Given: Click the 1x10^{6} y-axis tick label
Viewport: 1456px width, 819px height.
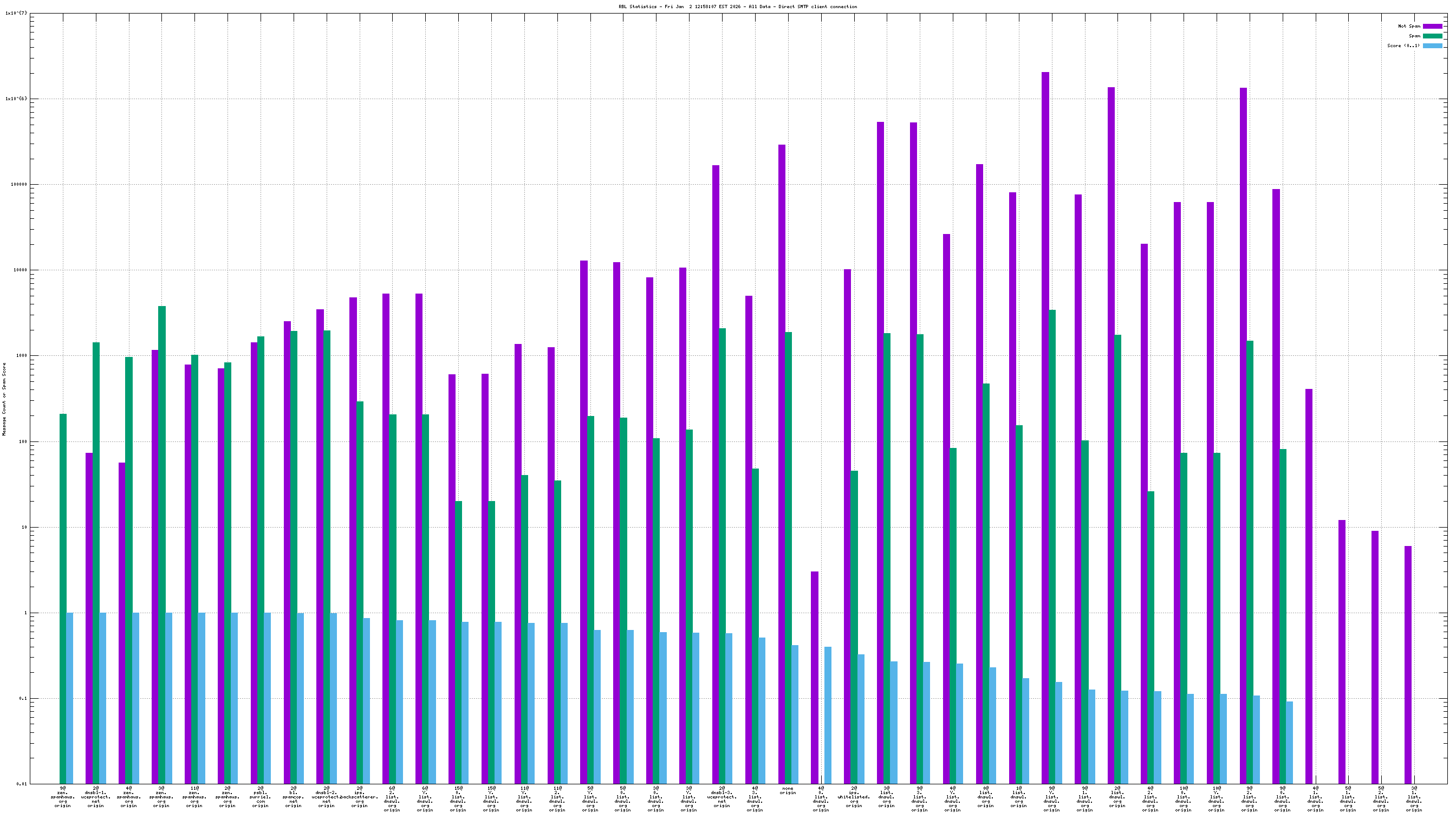Looking at the screenshot, I should point(16,99).
